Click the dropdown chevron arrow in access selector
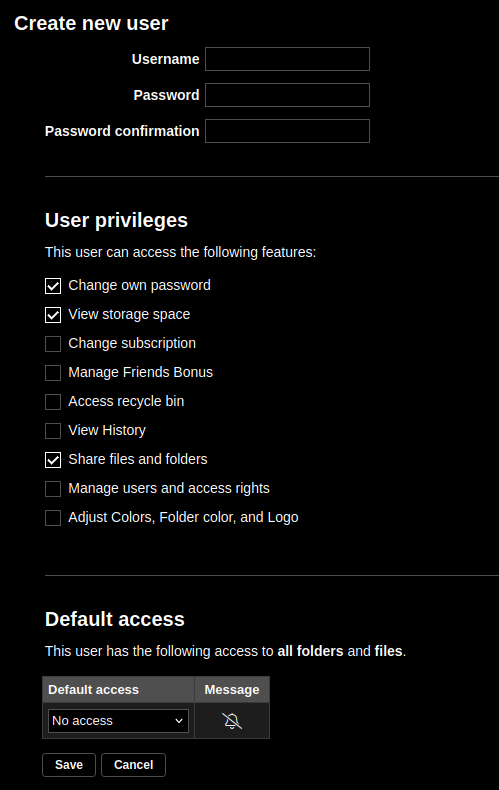 [x=179, y=721]
